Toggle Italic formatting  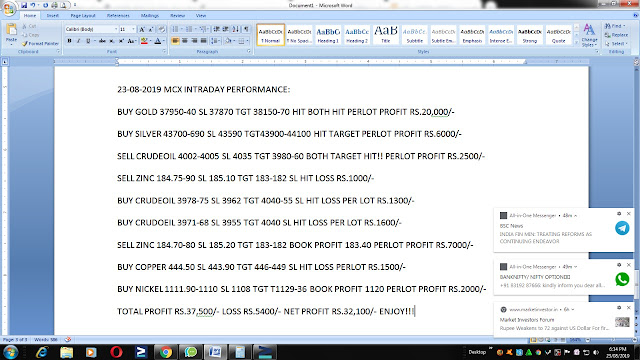(x=78, y=41)
